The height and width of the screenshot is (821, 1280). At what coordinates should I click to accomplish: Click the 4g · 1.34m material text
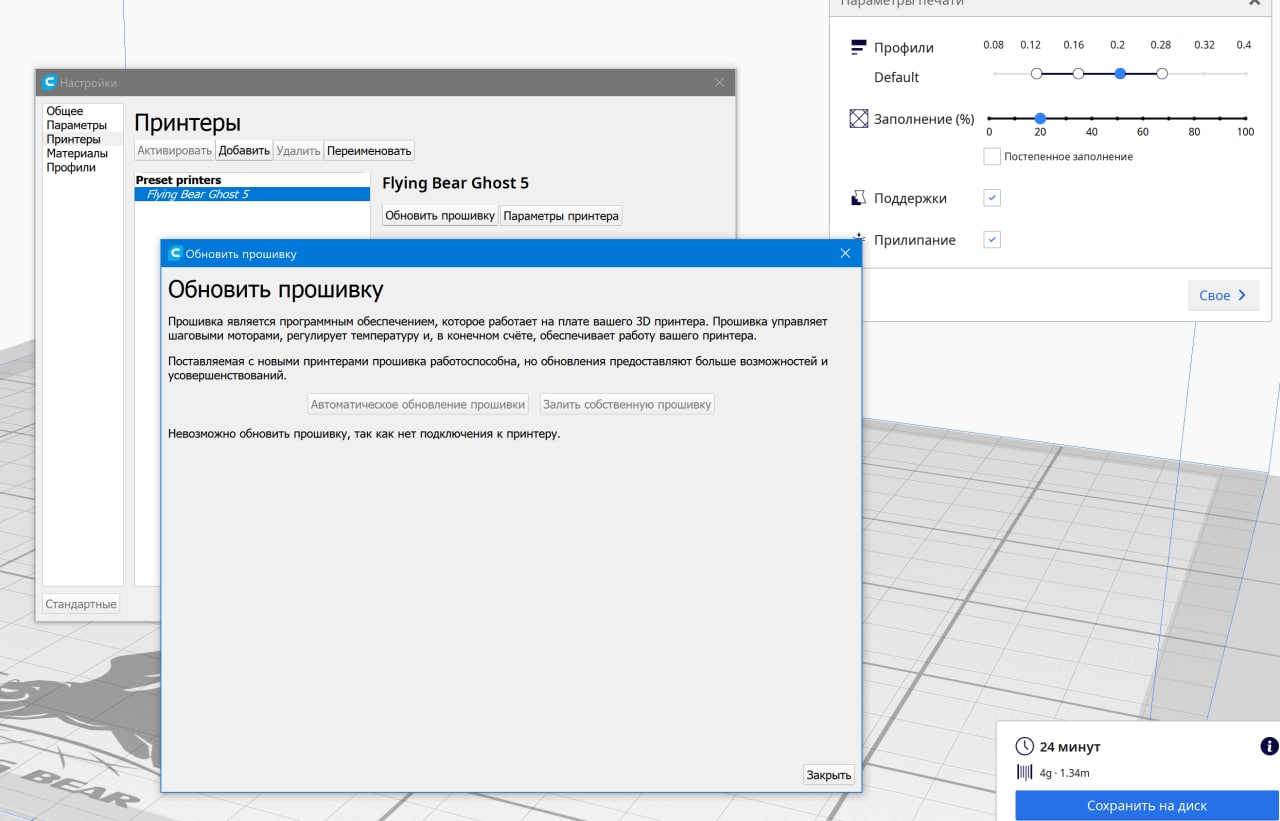click(1065, 772)
